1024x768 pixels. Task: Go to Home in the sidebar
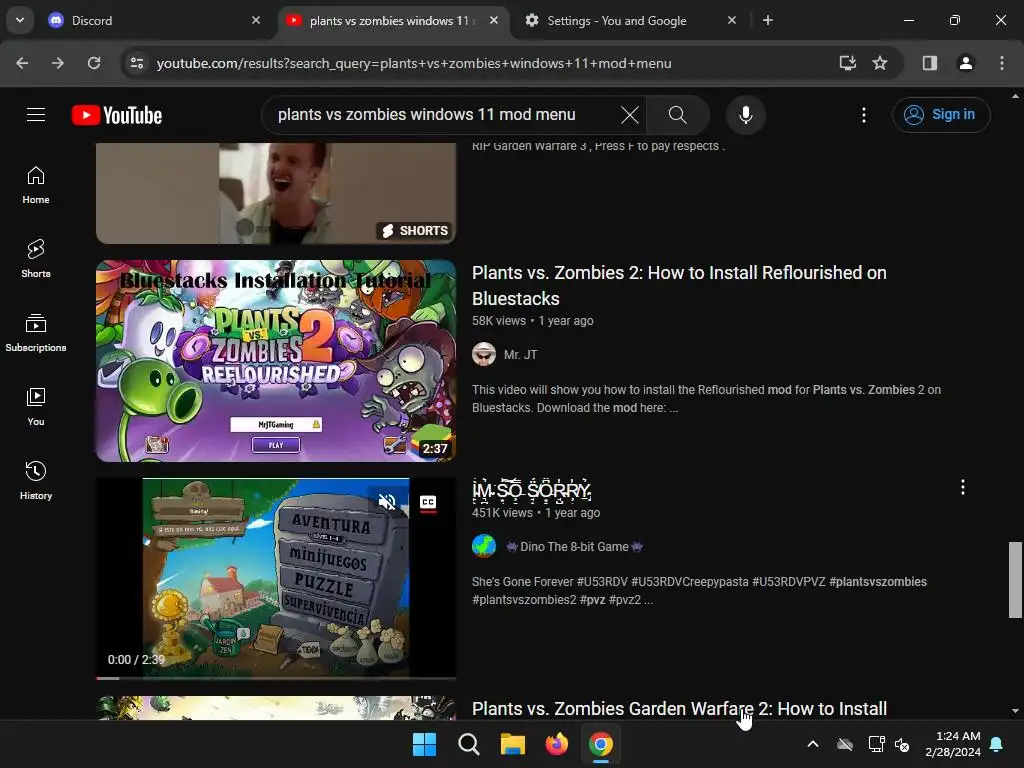(36, 185)
